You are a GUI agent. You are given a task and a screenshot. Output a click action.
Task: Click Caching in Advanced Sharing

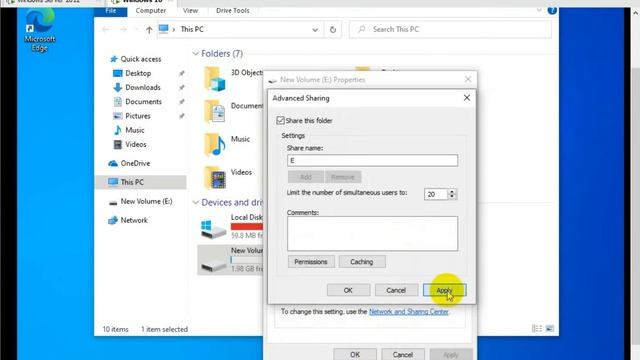pyautogui.click(x=362, y=262)
